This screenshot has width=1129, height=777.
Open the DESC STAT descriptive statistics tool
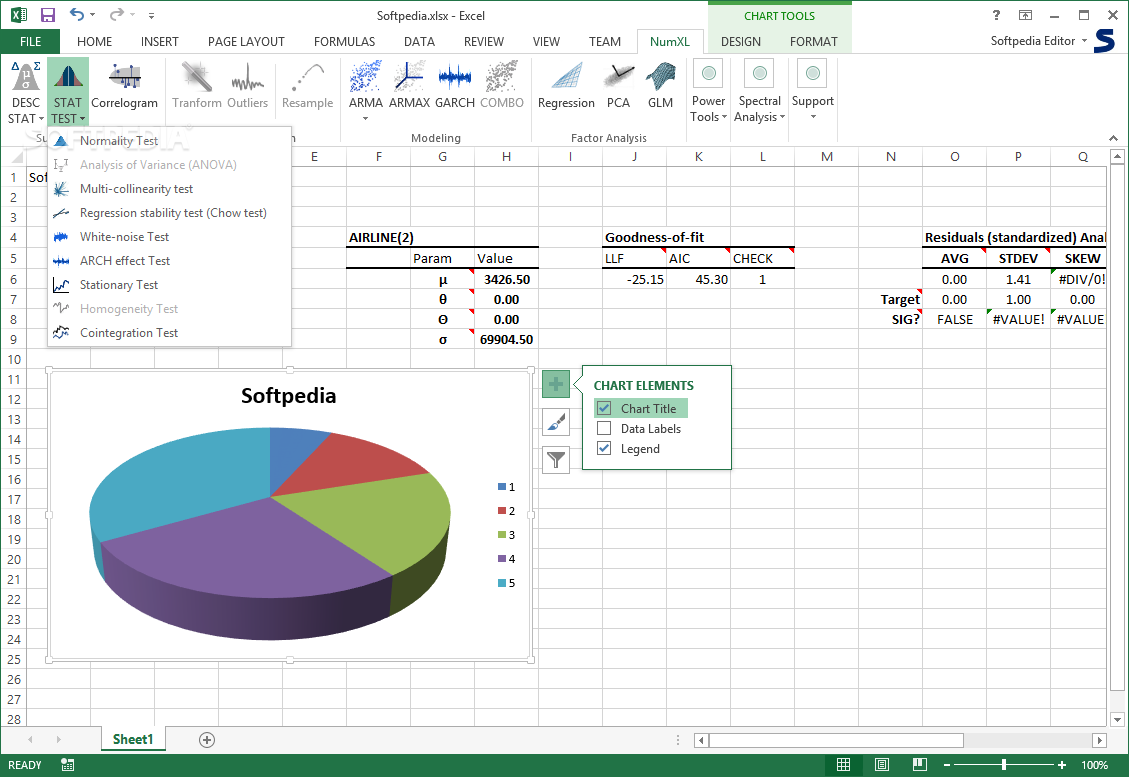(x=26, y=92)
